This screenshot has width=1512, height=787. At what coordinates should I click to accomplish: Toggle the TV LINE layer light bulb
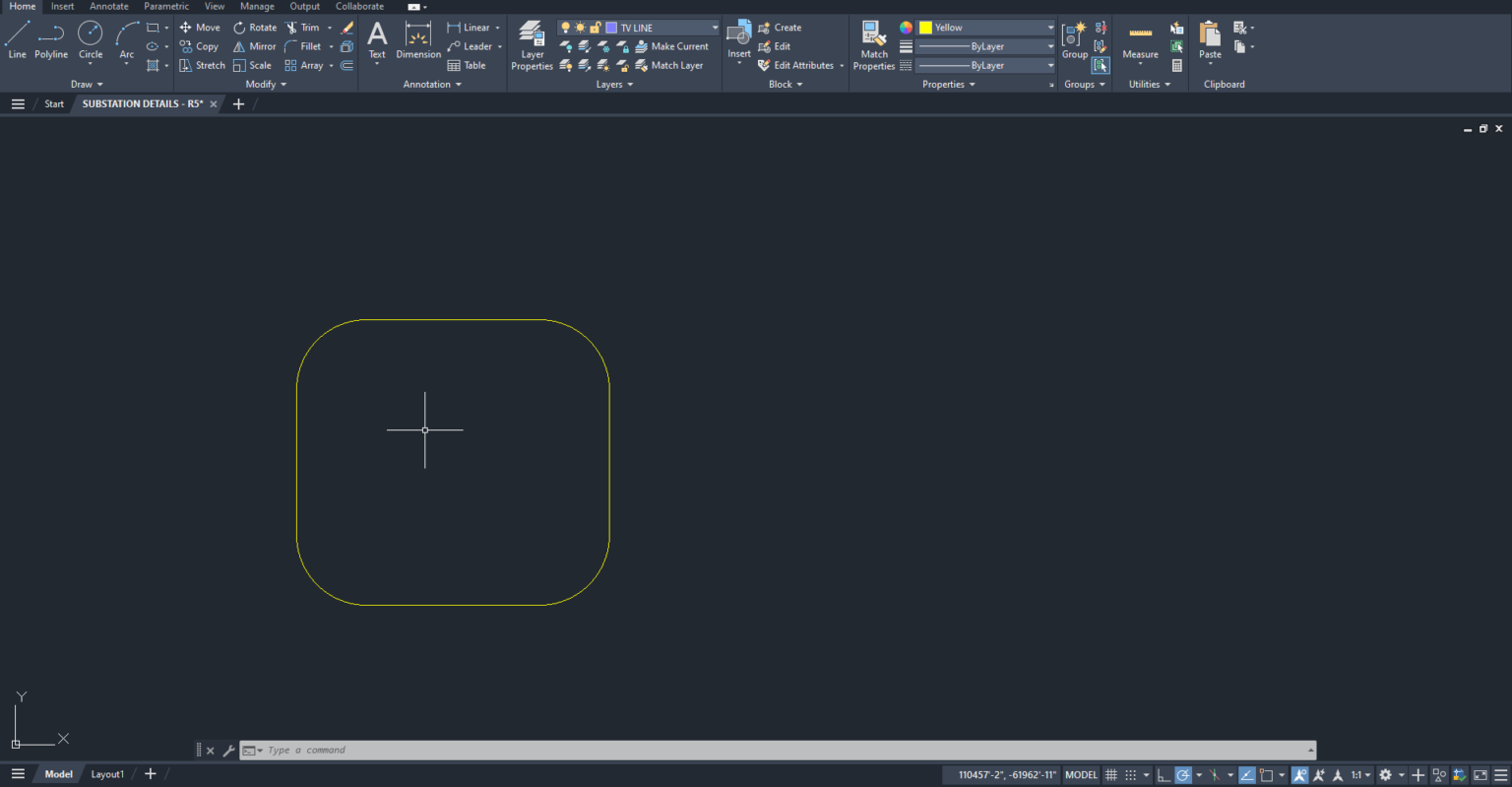coord(566,28)
